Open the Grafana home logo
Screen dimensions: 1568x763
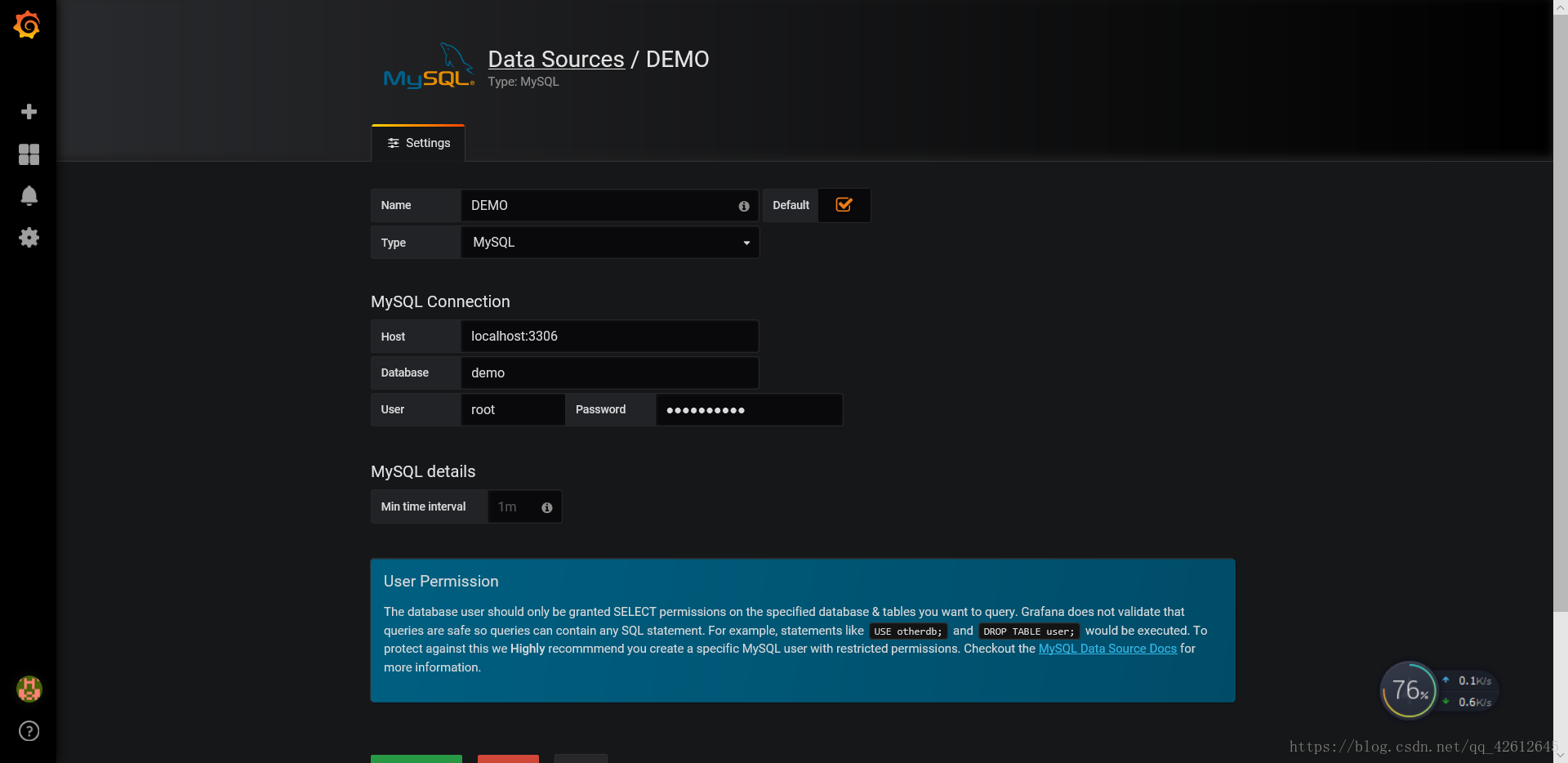coord(28,25)
